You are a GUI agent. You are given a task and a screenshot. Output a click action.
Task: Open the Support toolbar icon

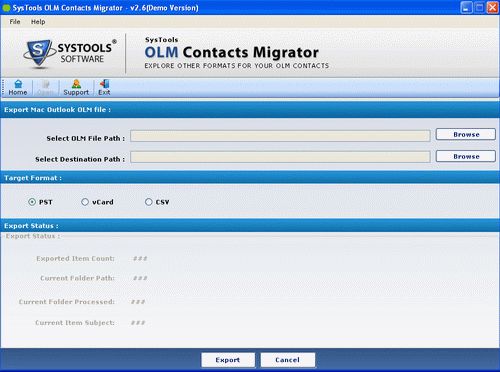[76, 88]
